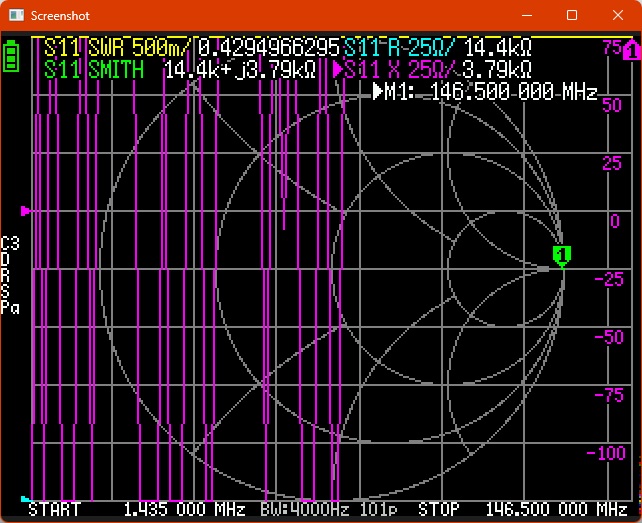Click the magenta marker 1 flag at top right

click(630, 48)
